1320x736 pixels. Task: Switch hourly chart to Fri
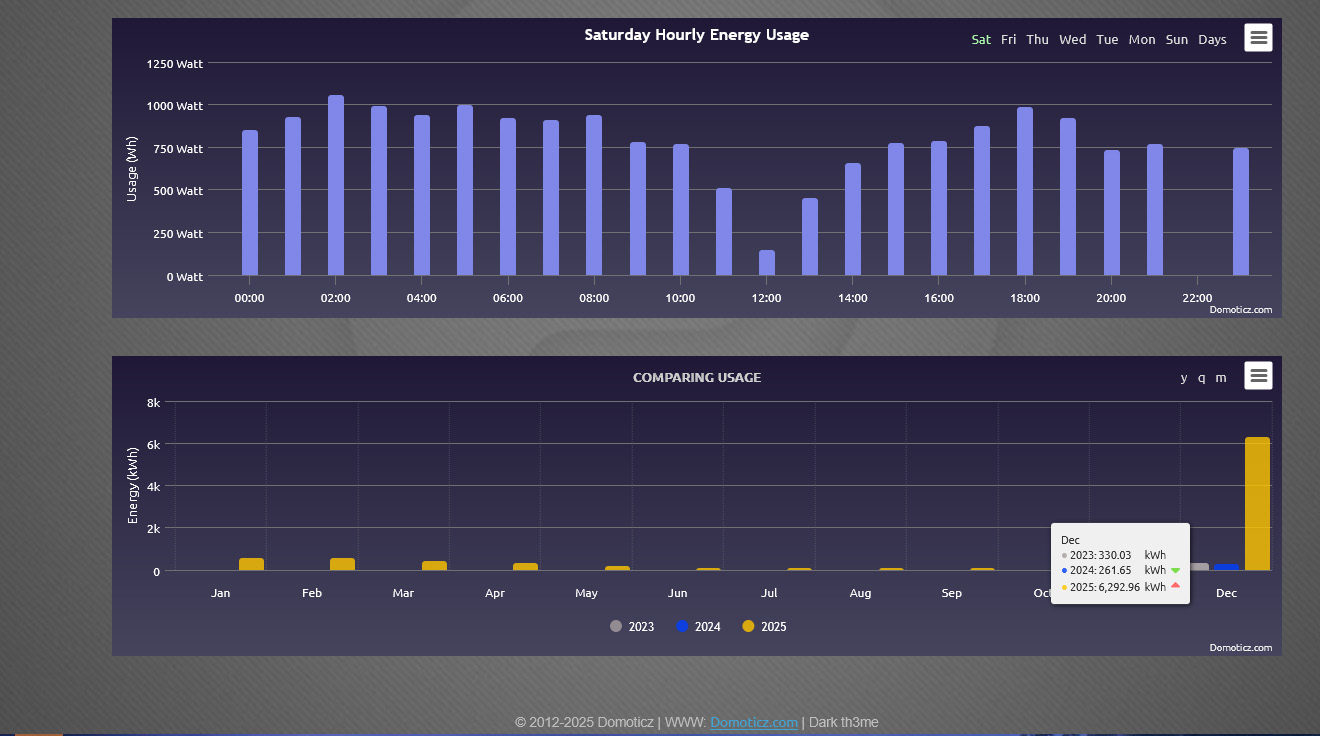[1008, 40]
